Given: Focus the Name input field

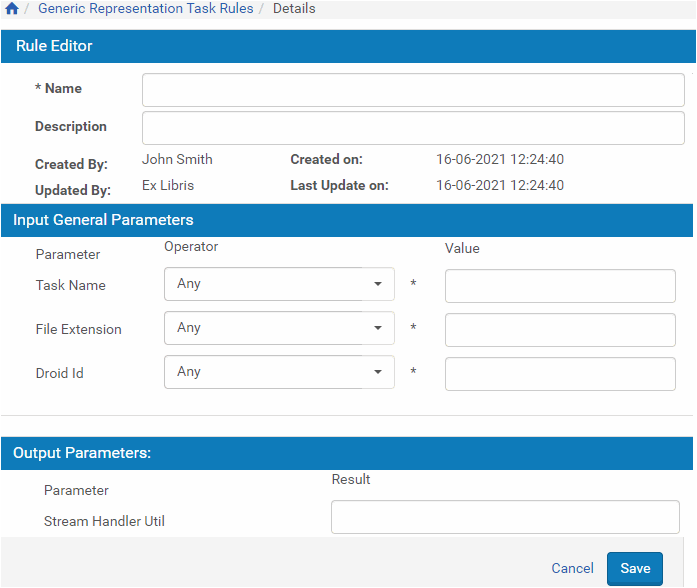Looking at the screenshot, I should coord(413,90).
